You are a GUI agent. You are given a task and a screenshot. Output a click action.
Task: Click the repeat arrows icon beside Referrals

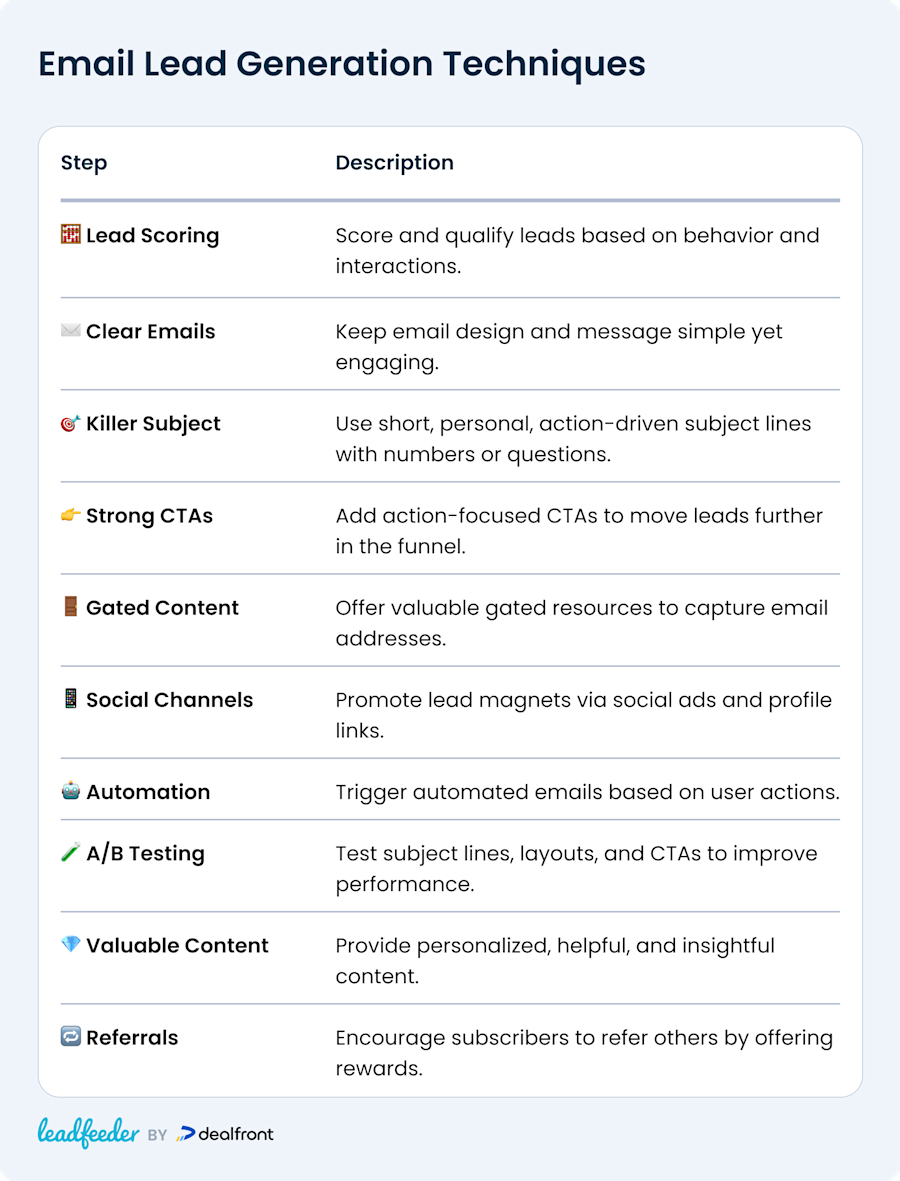[x=71, y=1036]
